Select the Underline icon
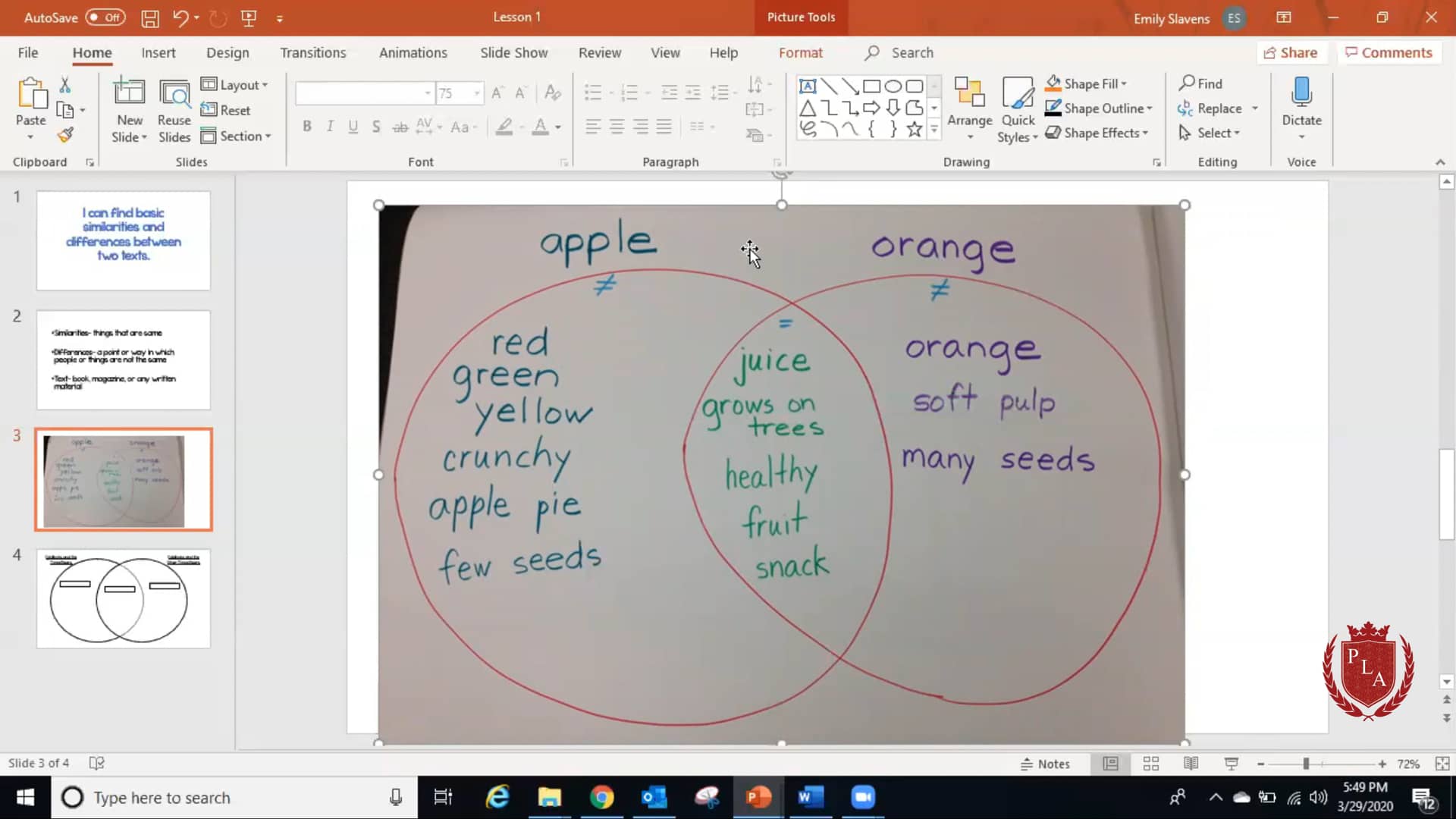Image resolution: width=1456 pixels, height=819 pixels. (352, 126)
